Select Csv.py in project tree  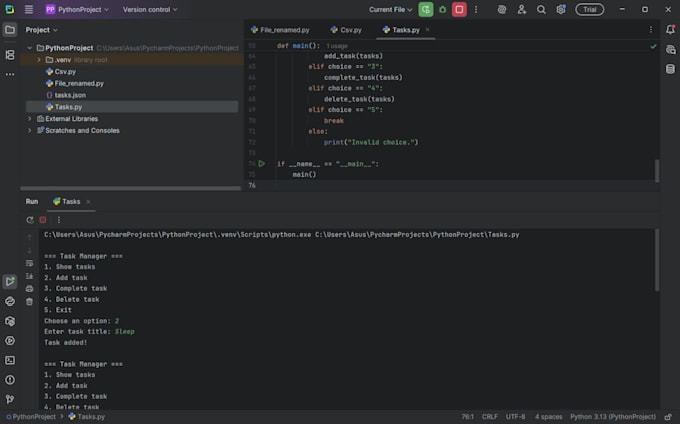click(x=65, y=72)
